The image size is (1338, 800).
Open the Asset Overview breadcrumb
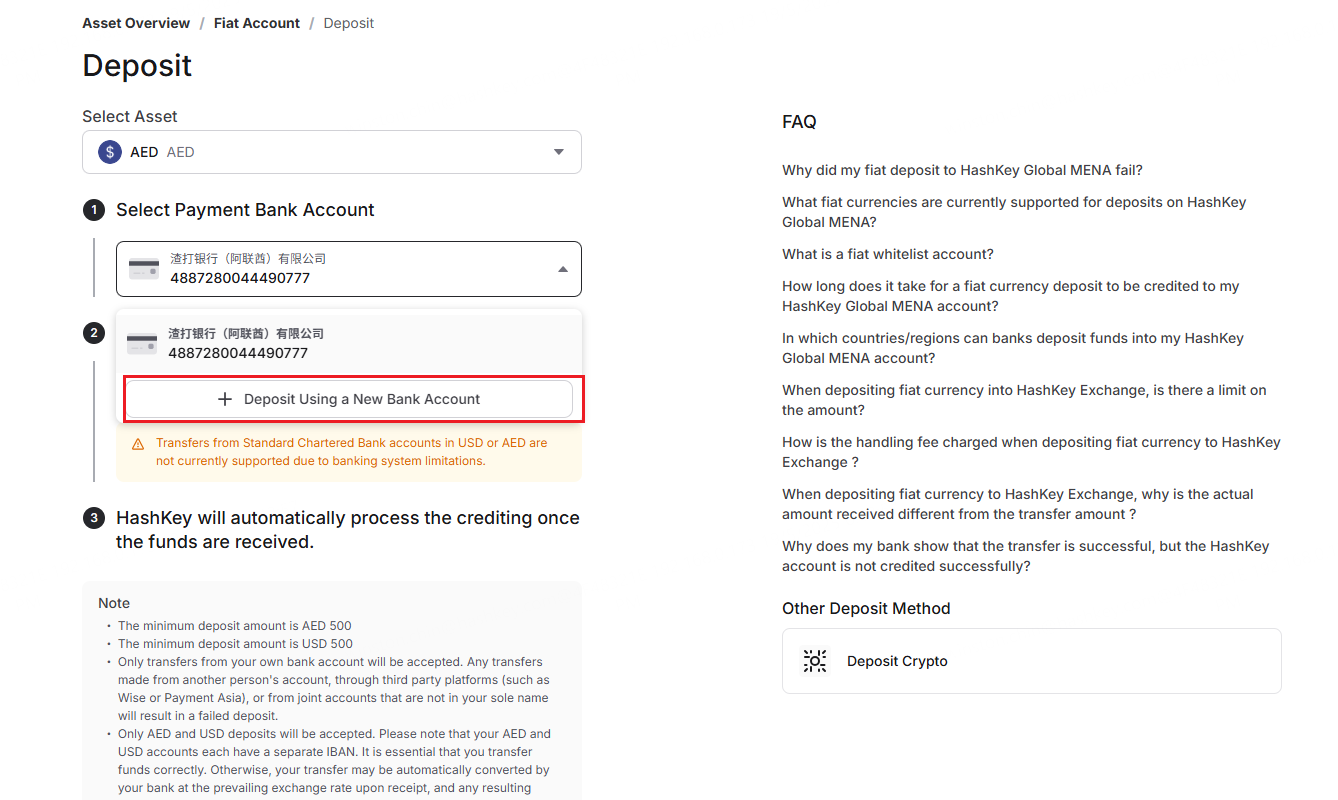pyautogui.click(x=136, y=22)
